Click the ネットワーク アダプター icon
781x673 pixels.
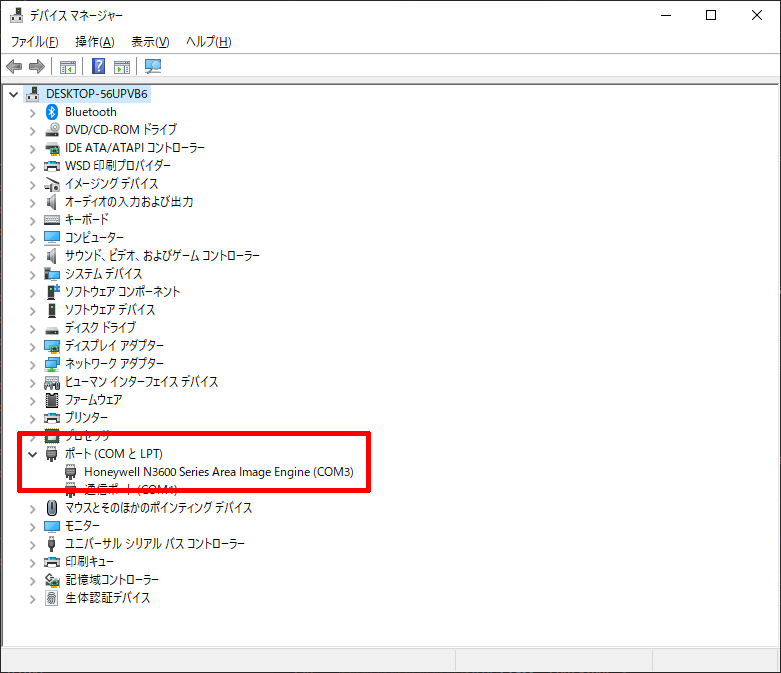tap(52, 364)
